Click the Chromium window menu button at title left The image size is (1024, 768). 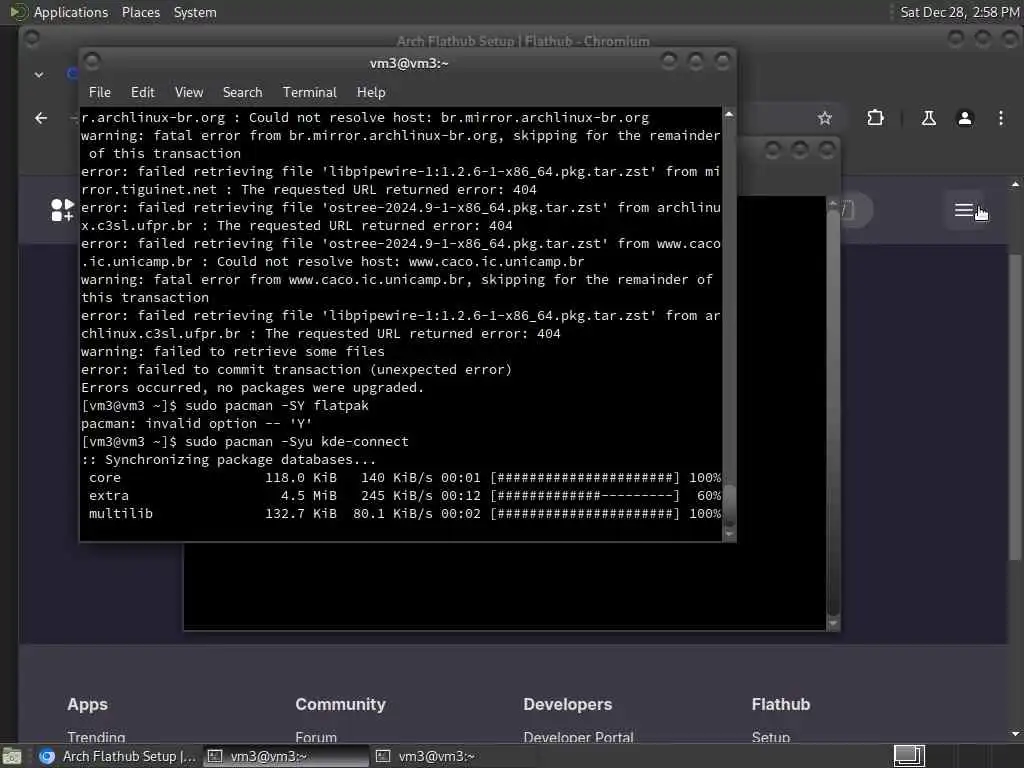point(31,39)
